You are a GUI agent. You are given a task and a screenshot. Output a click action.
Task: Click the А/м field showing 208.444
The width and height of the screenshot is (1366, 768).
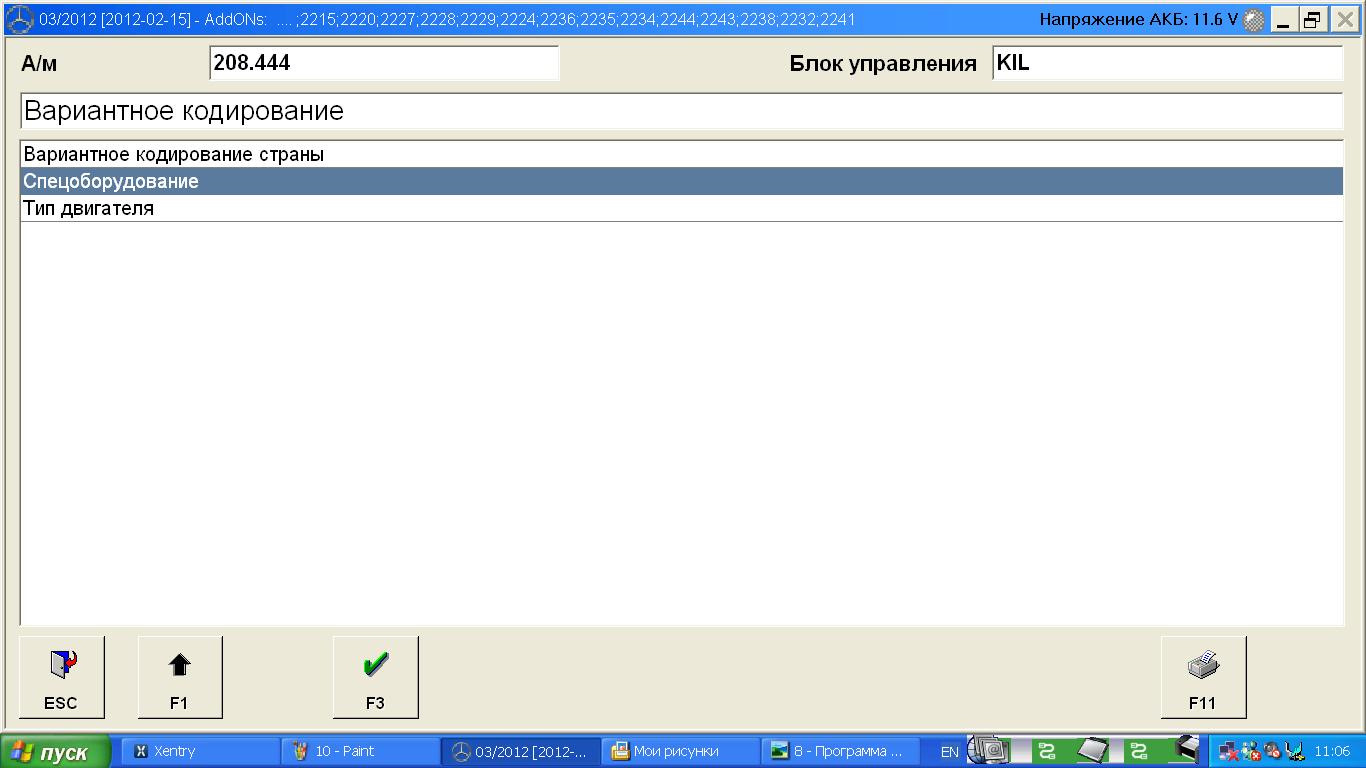pos(384,63)
